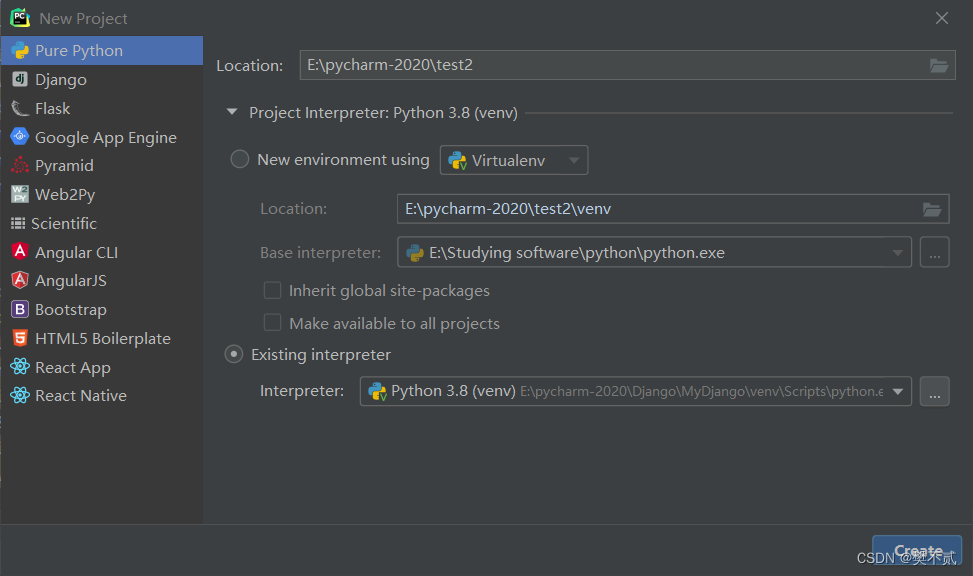Open the project Location folder browser icon
Viewport: 973px width, 576px height.
click(938, 64)
